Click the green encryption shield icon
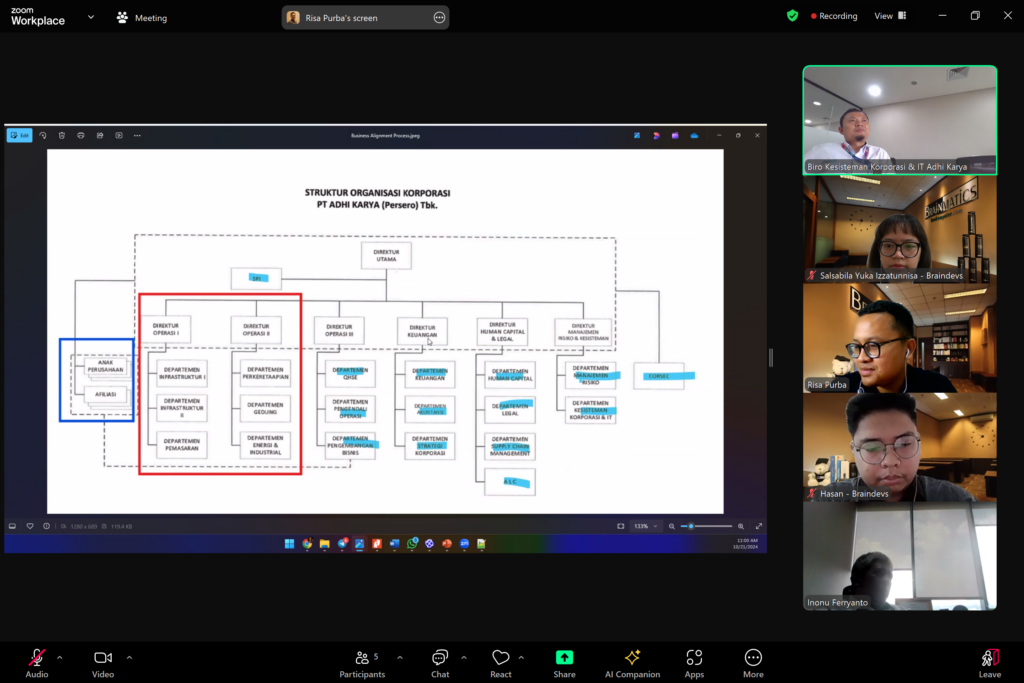The image size is (1024, 683). pos(792,16)
